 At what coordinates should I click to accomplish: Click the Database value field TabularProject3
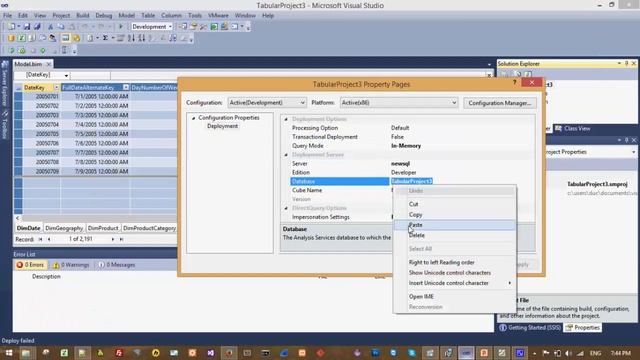tap(412, 182)
